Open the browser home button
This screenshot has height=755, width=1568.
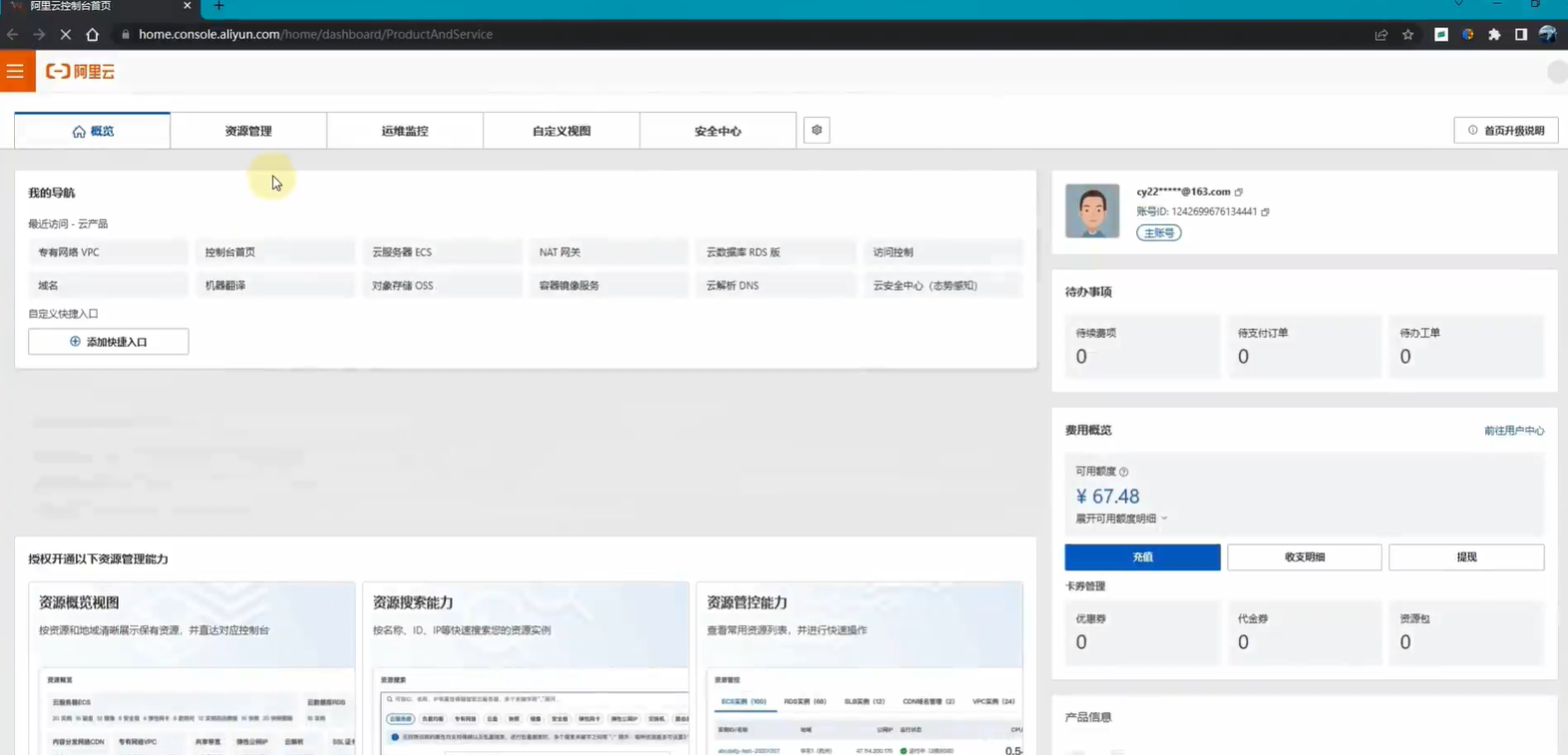92,34
